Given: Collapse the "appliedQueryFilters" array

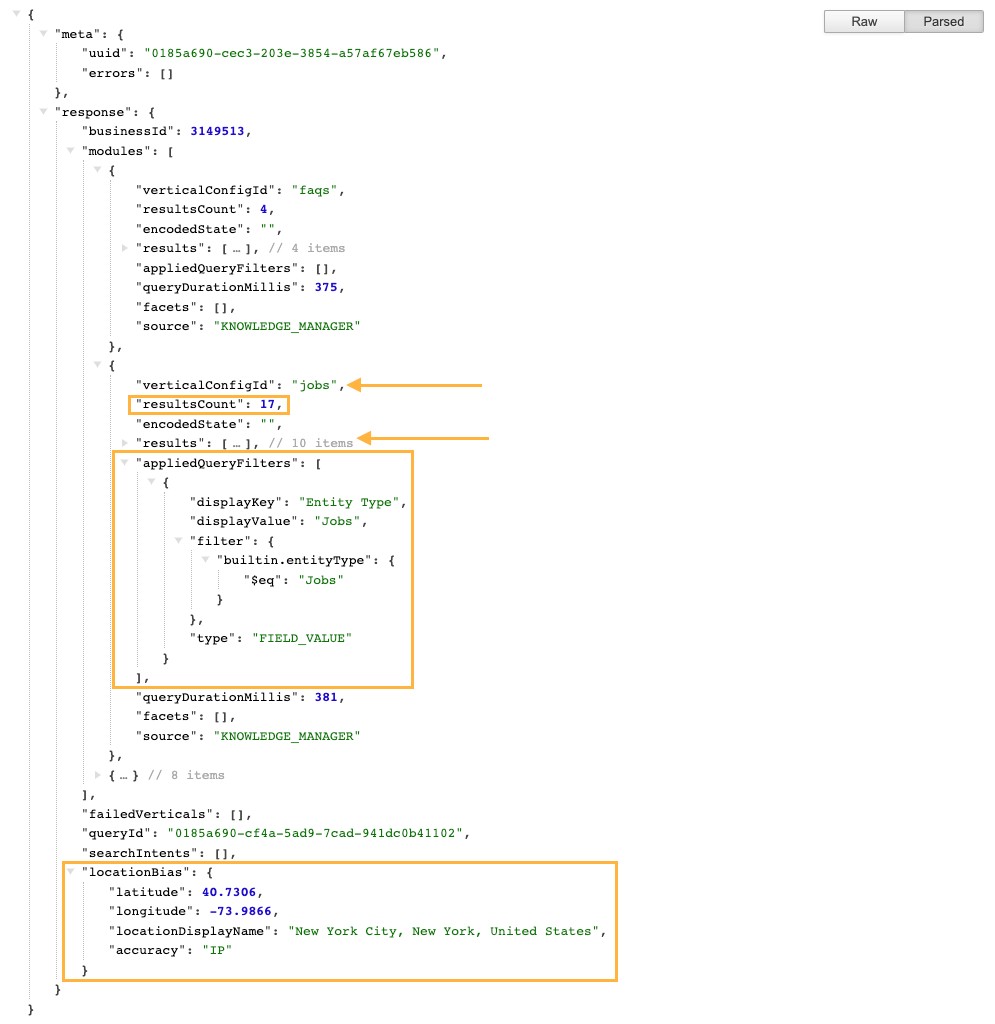Looking at the screenshot, I should pos(124,462).
